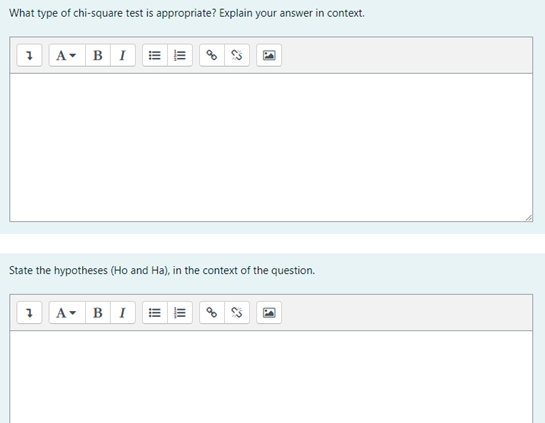545x423 pixels.
Task: Click the 'State the hypotheses' question text
Action: (x=162, y=270)
